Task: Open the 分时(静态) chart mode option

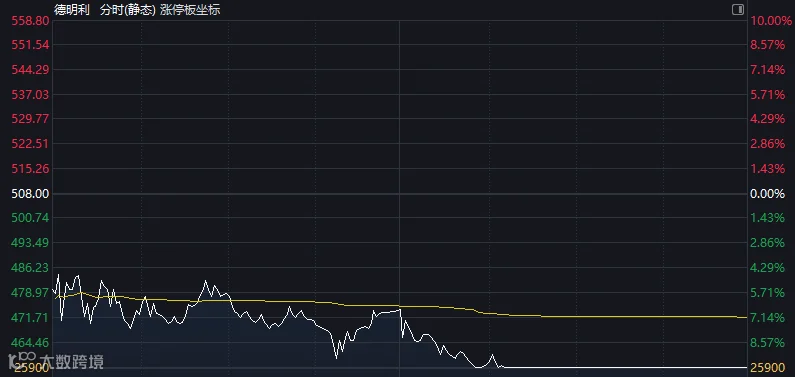Action: click(128, 10)
